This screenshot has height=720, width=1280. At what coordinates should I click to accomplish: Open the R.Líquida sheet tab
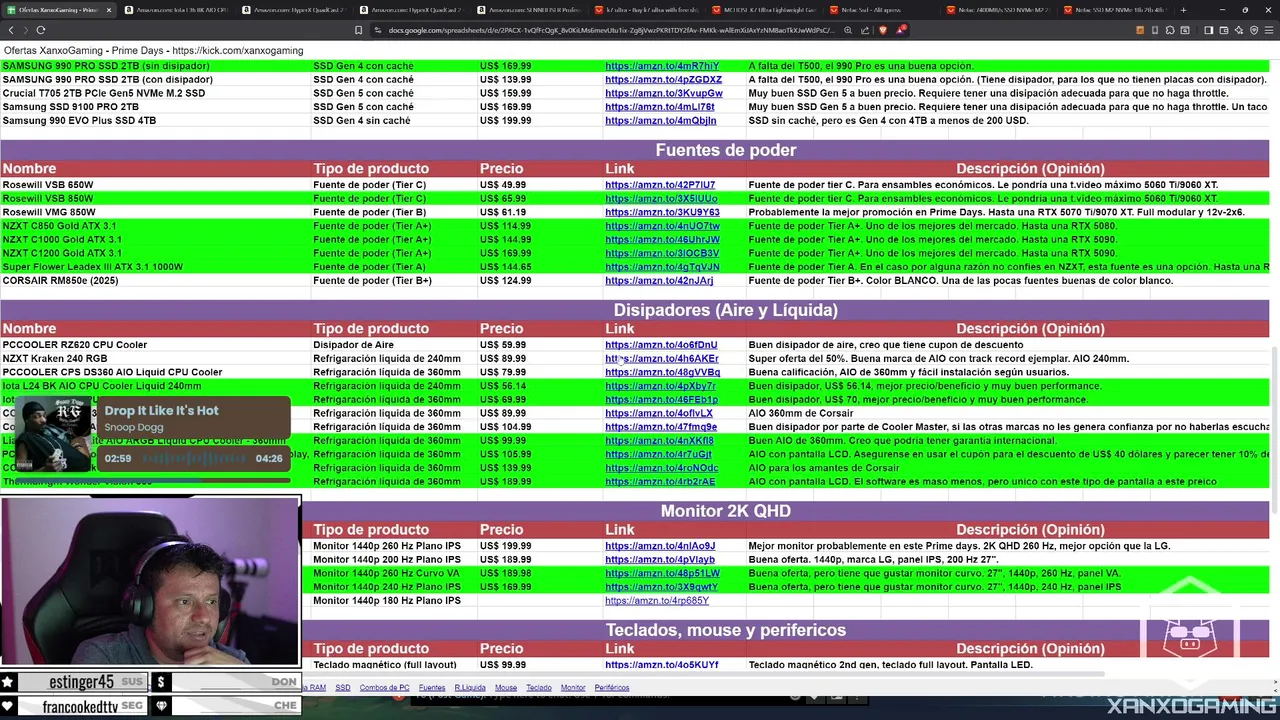tap(470, 688)
